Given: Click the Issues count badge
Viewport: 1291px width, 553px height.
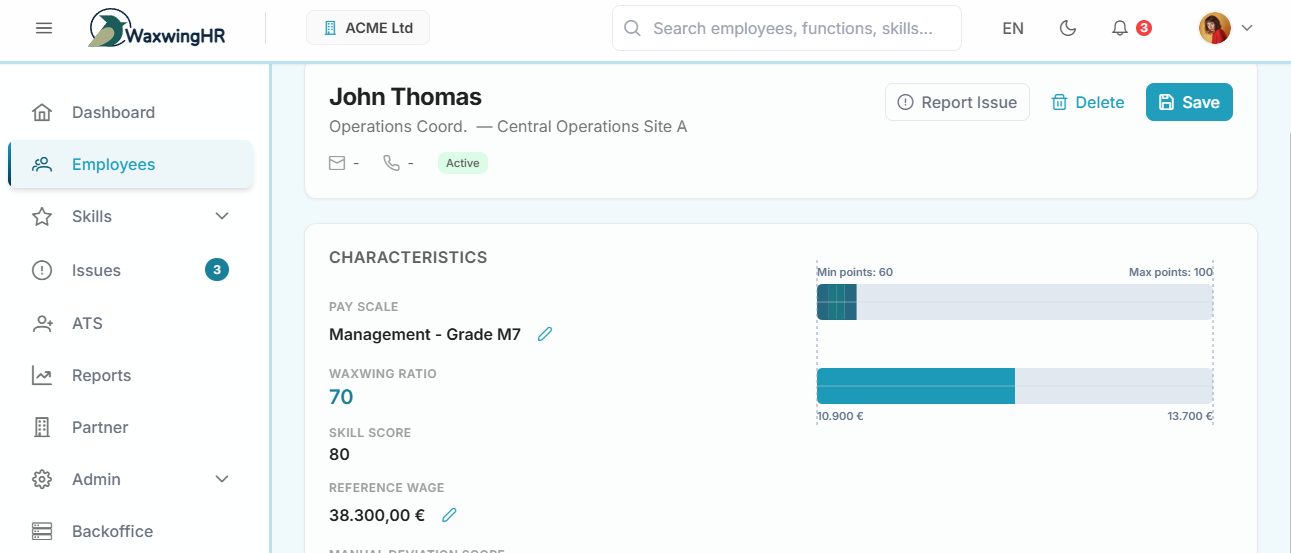Looking at the screenshot, I should tap(217, 269).
